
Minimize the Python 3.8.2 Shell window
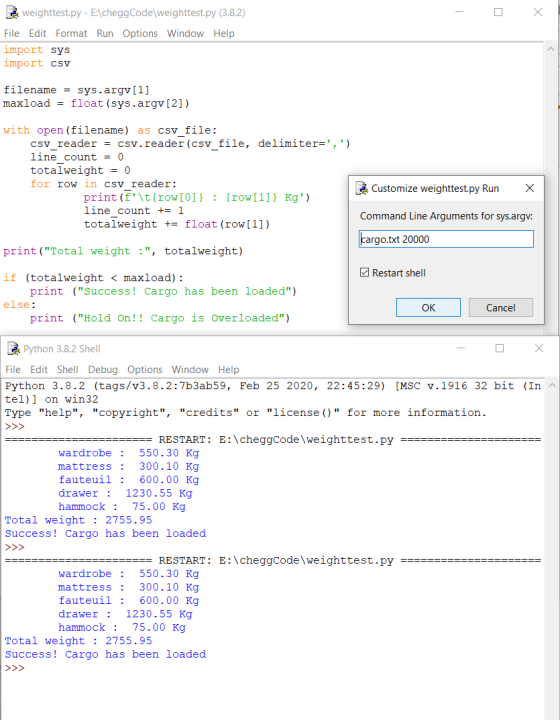pyautogui.click(x=461, y=348)
